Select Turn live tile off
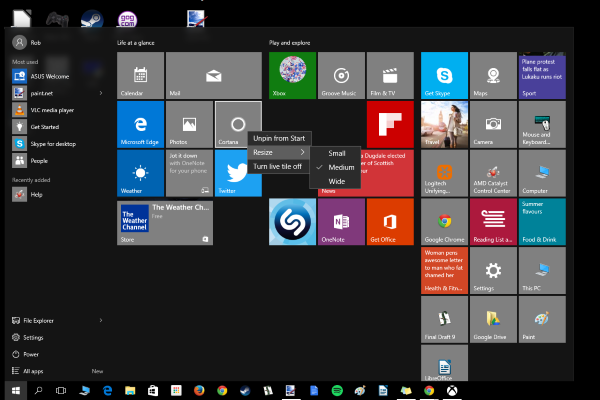The width and height of the screenshot is (600, 400). (279, 167)
